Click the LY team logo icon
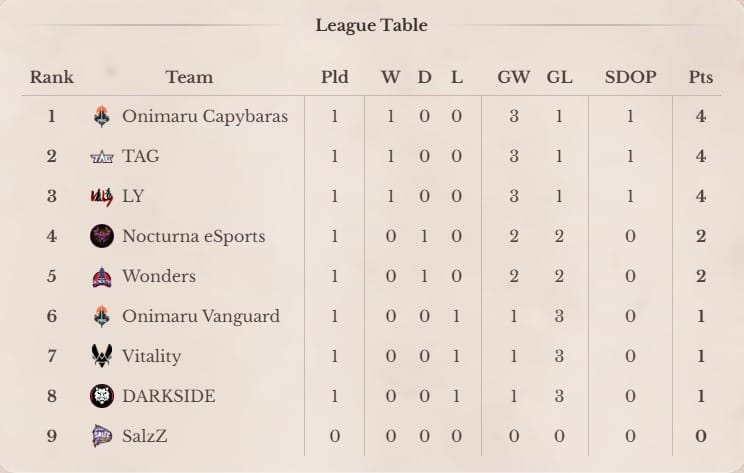The height and width of the screenshot is (473, 744). click(x=102, y=196)
